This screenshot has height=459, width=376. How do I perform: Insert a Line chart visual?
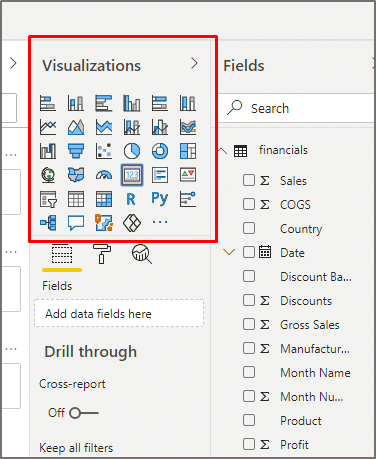[48, 127]
